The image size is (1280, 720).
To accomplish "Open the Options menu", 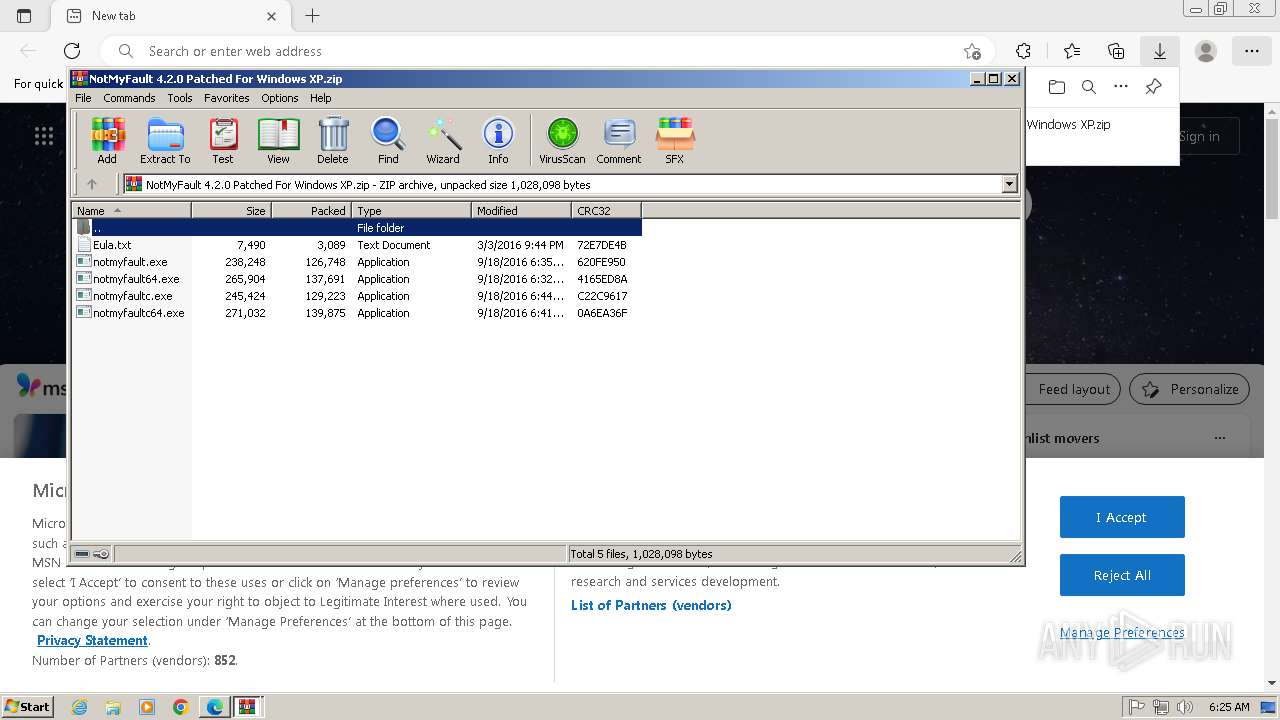I will click(280, 98).
